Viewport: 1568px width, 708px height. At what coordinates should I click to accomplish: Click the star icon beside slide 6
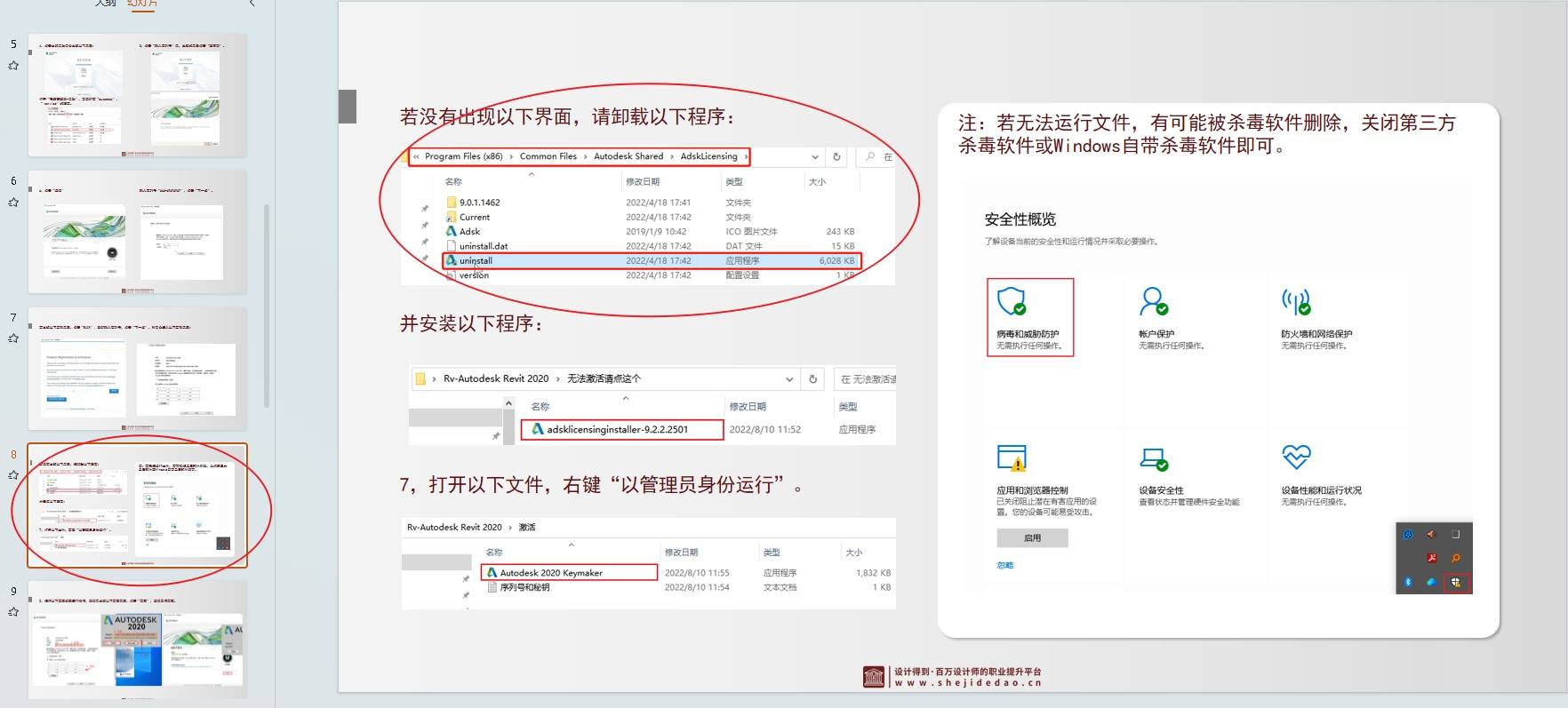click(x=13, y=203)
